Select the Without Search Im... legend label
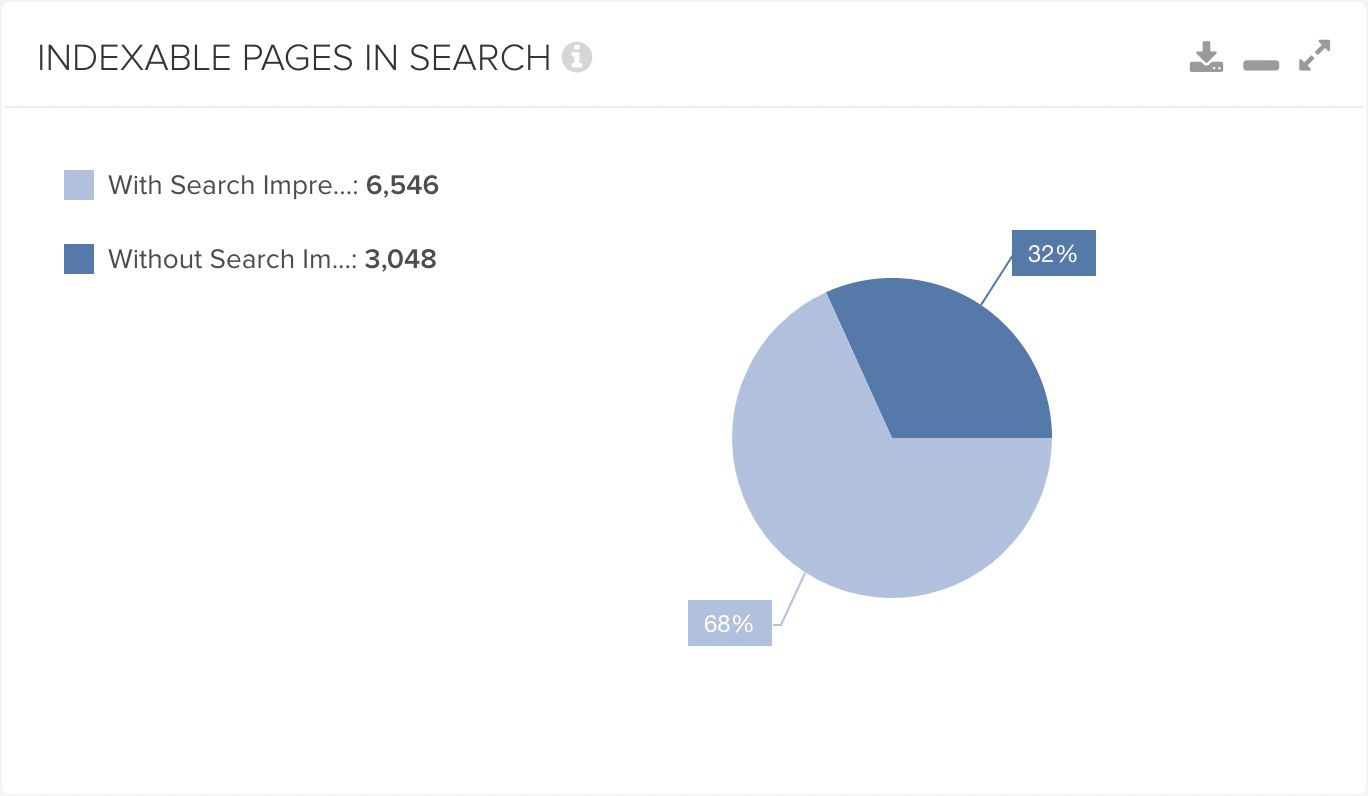 tap(232, 259)
